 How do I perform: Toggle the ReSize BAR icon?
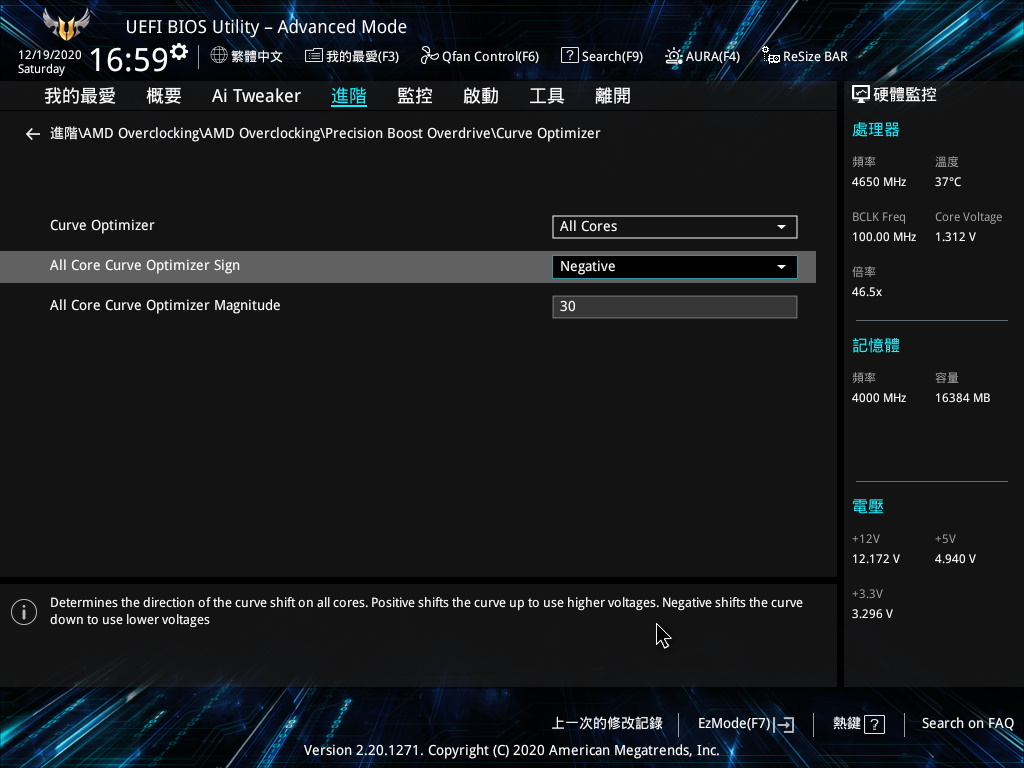tap(771, 56)
